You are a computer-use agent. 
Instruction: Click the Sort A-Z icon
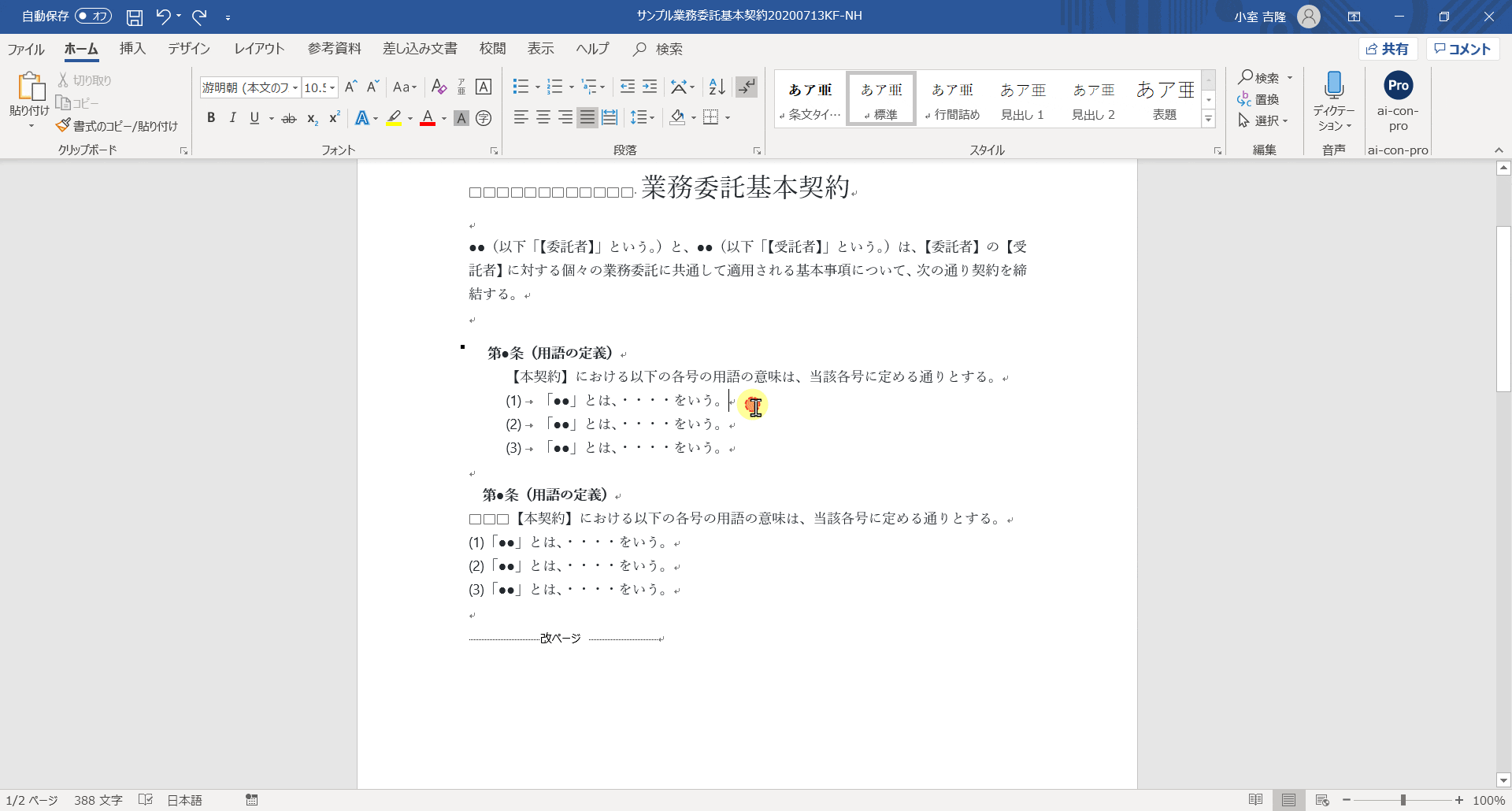tap(717, 87)
